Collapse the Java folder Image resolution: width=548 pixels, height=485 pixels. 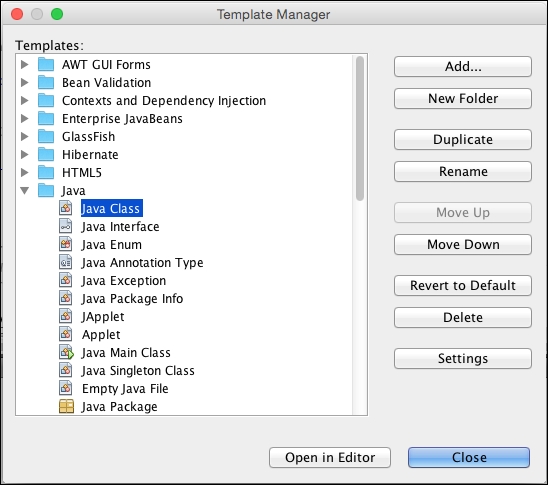(x=24, y=191)
